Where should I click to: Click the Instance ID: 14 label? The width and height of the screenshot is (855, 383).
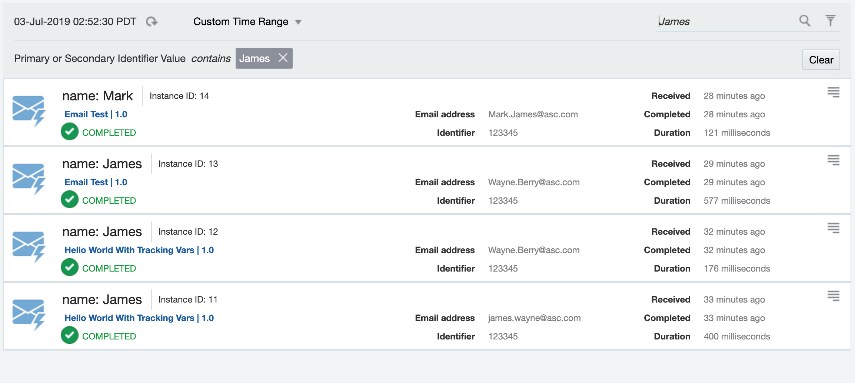179,96
